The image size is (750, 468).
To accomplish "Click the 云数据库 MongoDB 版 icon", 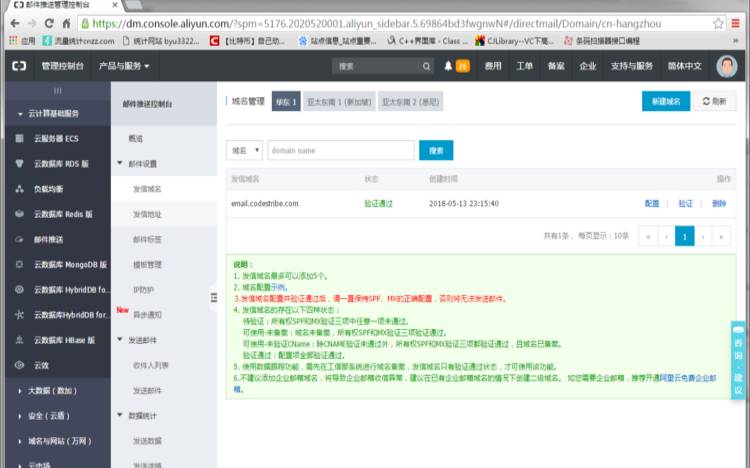I will click(20, 264).
